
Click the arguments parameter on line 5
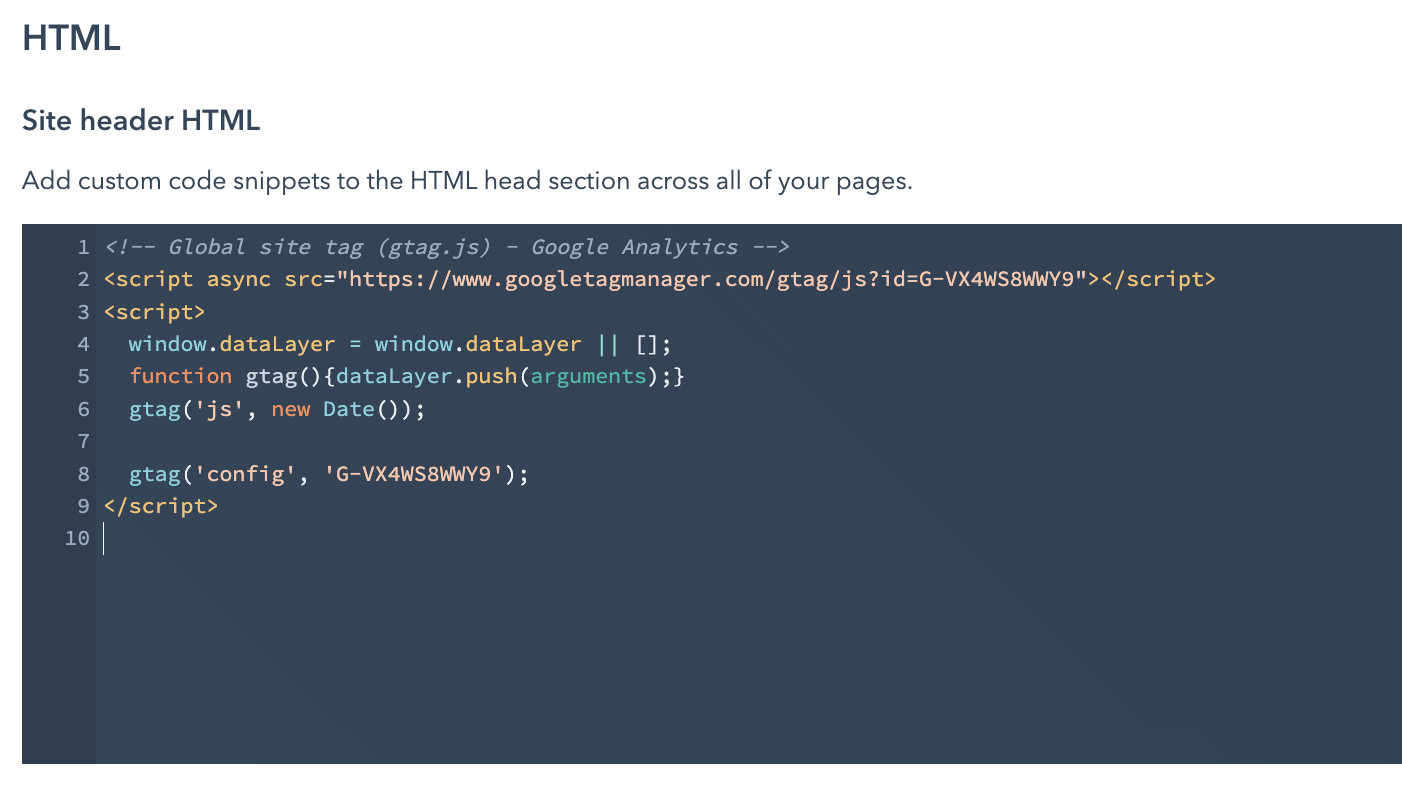tap(586, 376)
